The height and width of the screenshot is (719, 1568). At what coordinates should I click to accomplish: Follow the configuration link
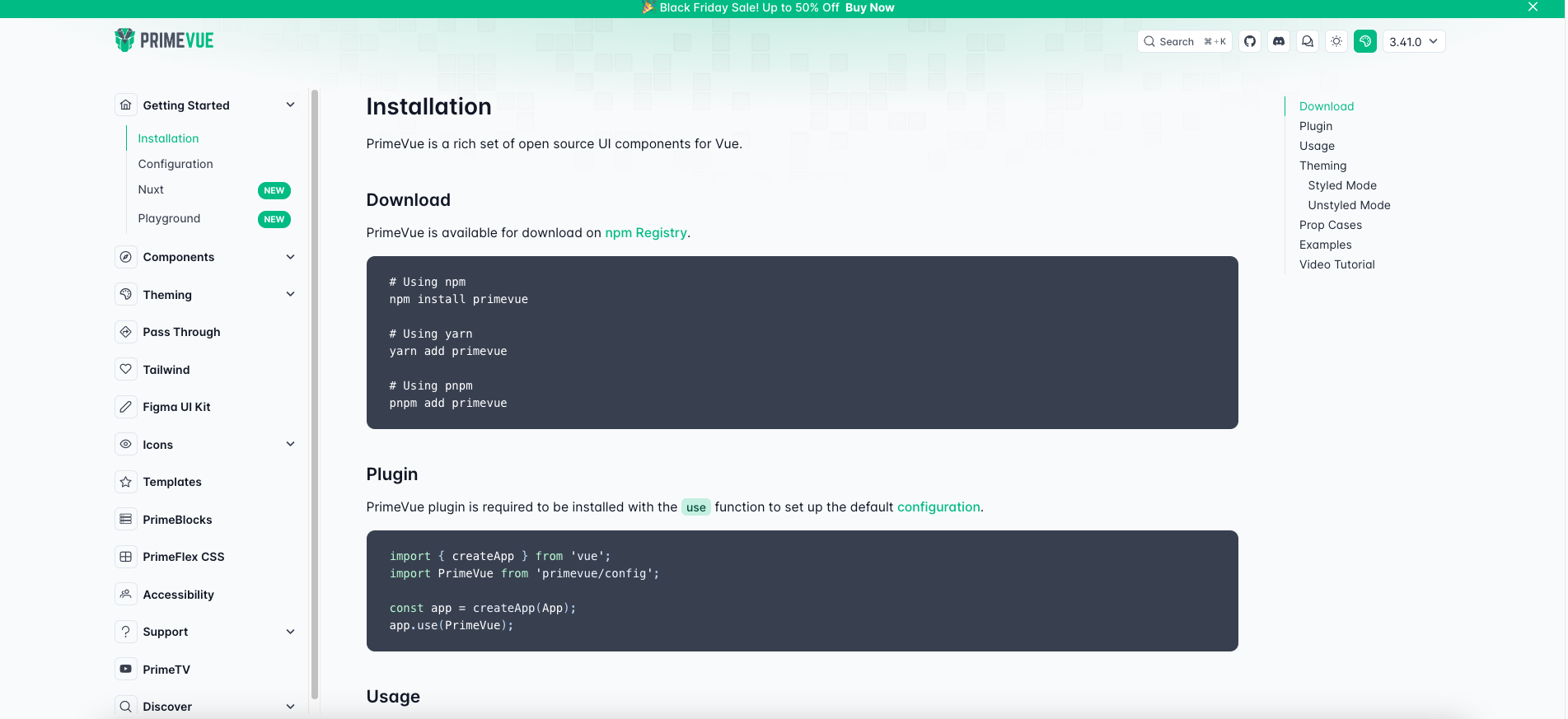click(x=938, y=507)
